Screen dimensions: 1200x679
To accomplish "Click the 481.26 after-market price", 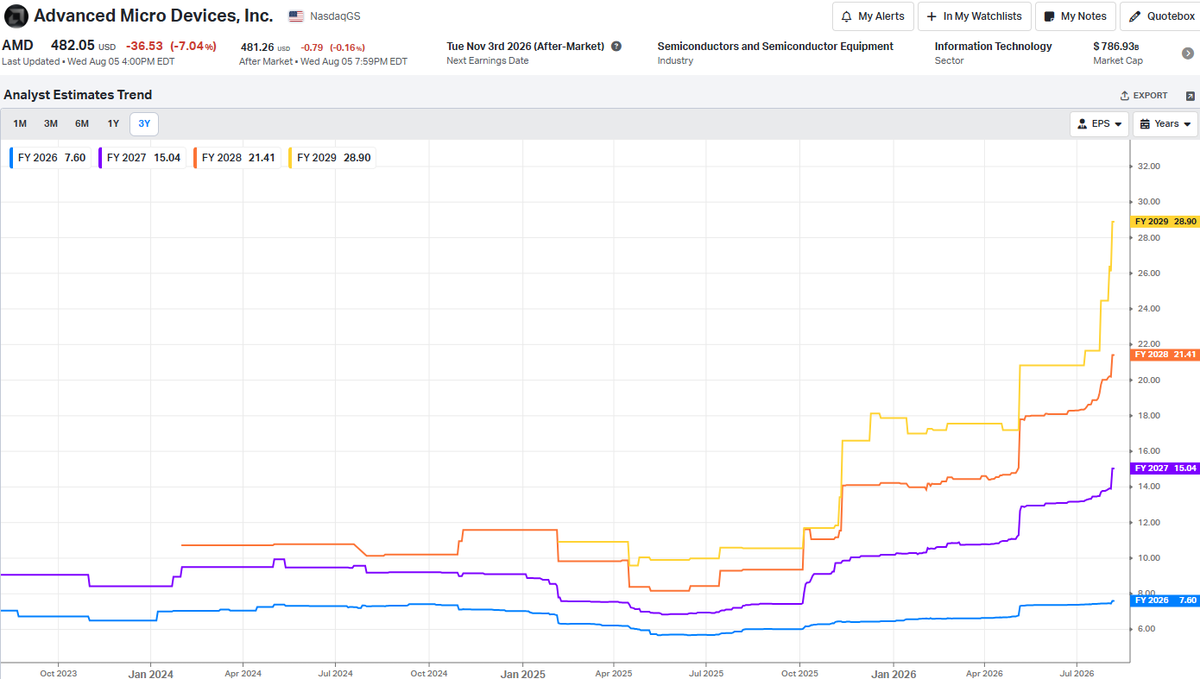I will pyautogui.click(x=256, y=47).
